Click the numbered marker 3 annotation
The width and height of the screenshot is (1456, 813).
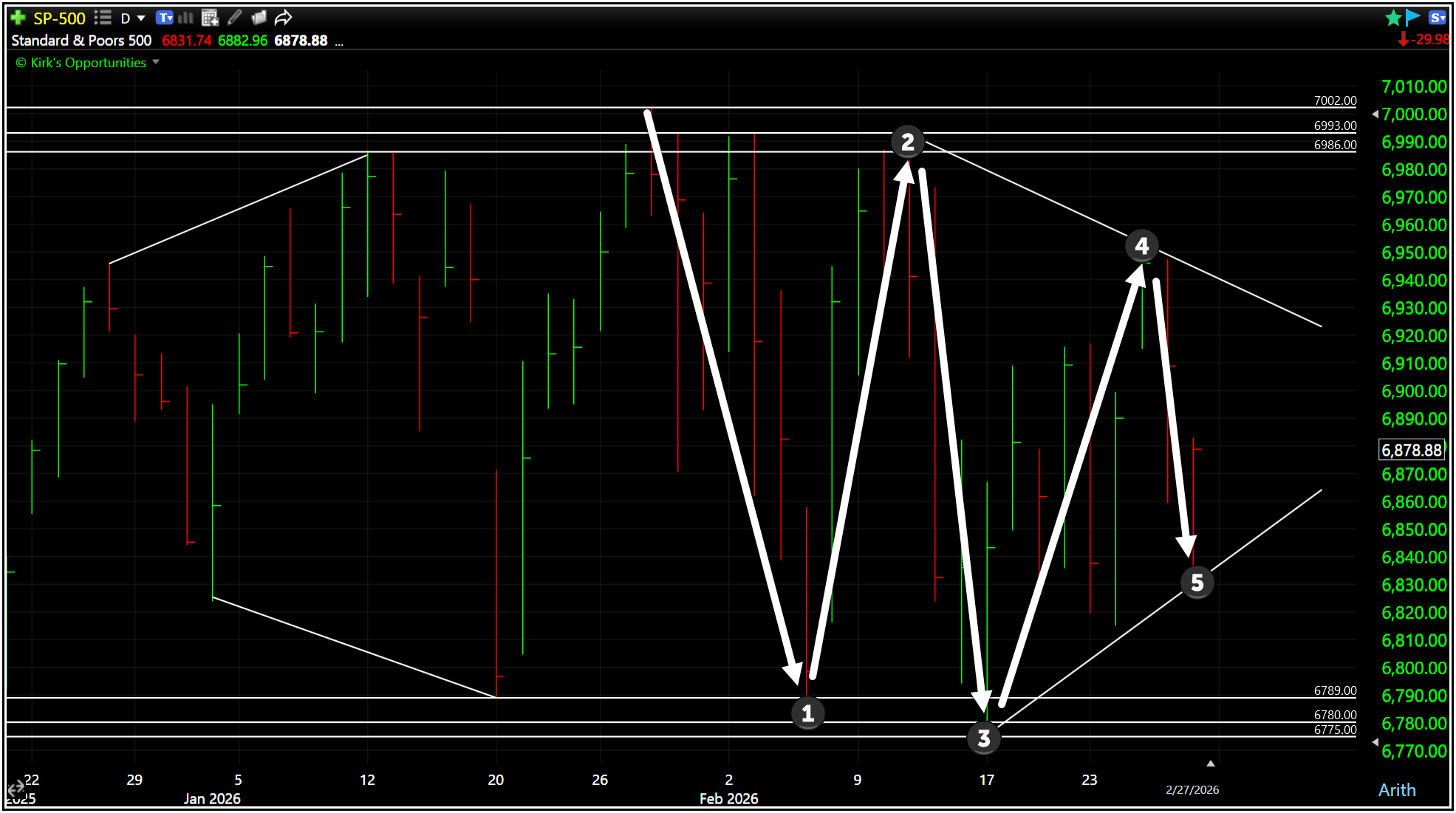click(x=983, y=738)
